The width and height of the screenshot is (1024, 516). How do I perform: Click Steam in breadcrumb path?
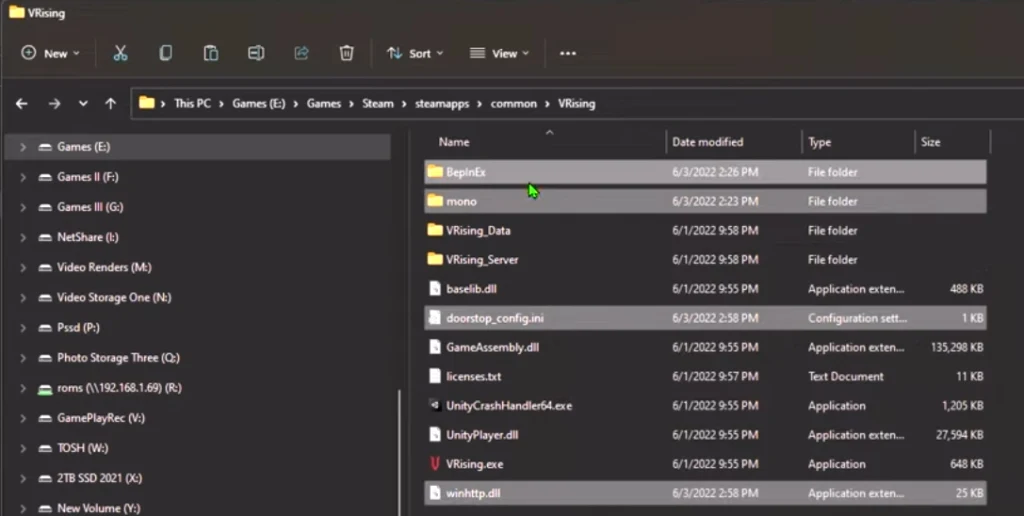tap(378, 104)
